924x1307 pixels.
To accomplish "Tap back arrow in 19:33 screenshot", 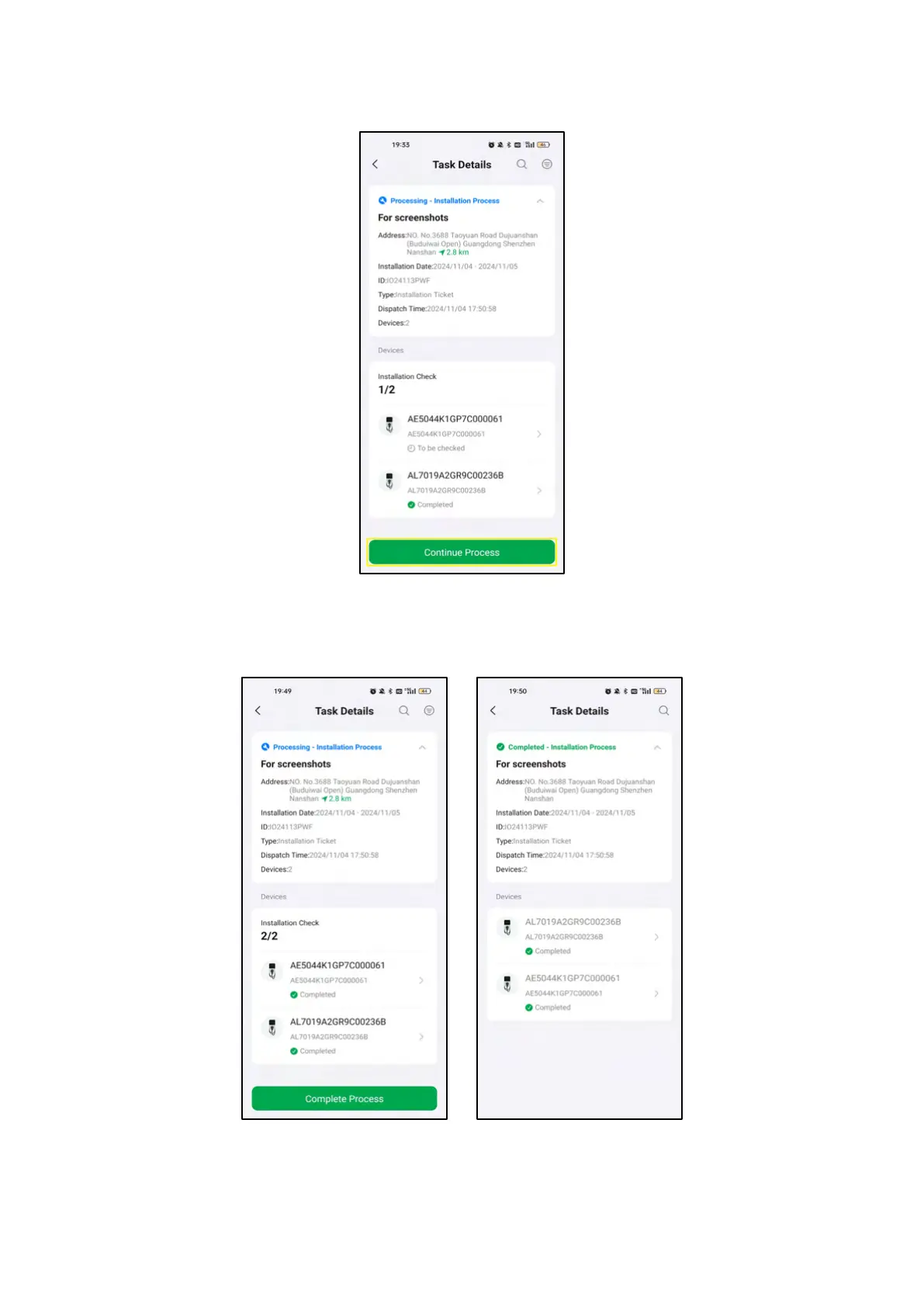I will (x=375, y=164).
